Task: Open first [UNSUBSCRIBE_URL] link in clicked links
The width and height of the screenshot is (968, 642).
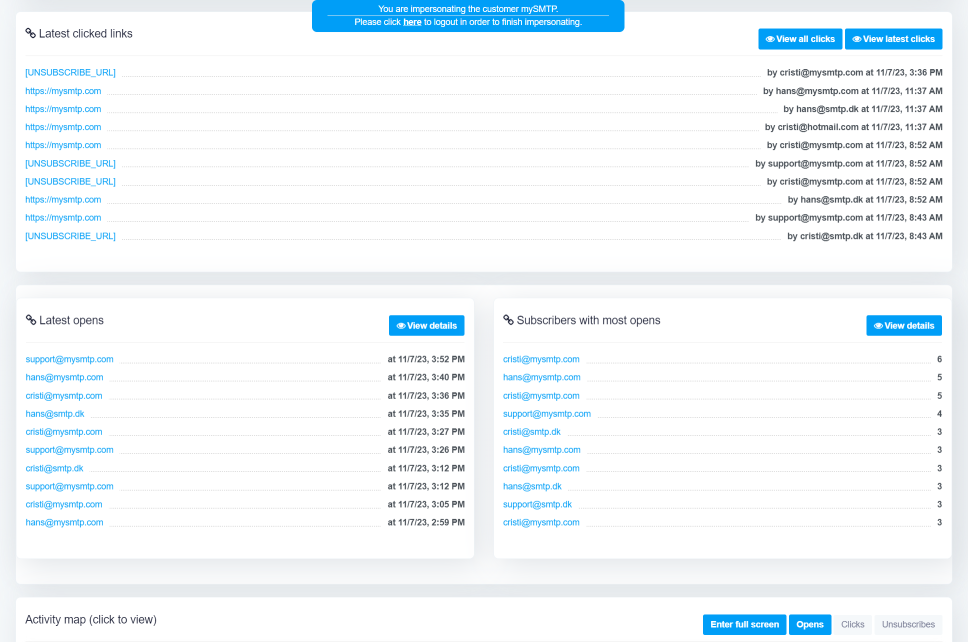Action: 70,73
